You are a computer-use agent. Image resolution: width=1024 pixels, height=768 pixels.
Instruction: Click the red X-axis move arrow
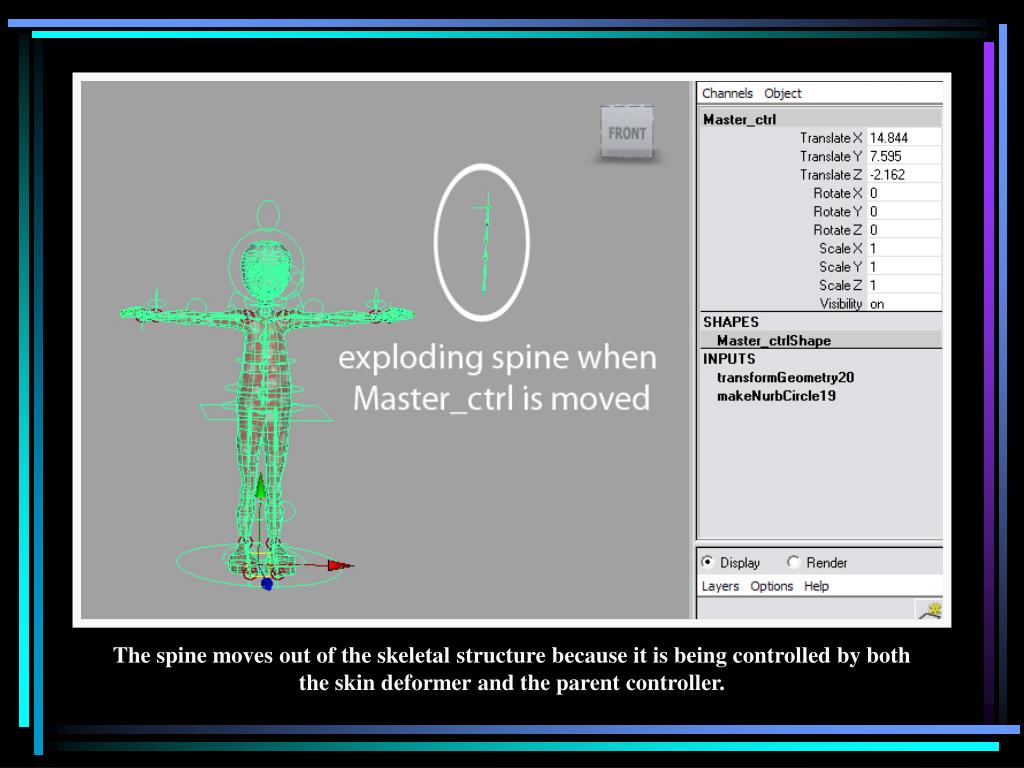[340, 566]
